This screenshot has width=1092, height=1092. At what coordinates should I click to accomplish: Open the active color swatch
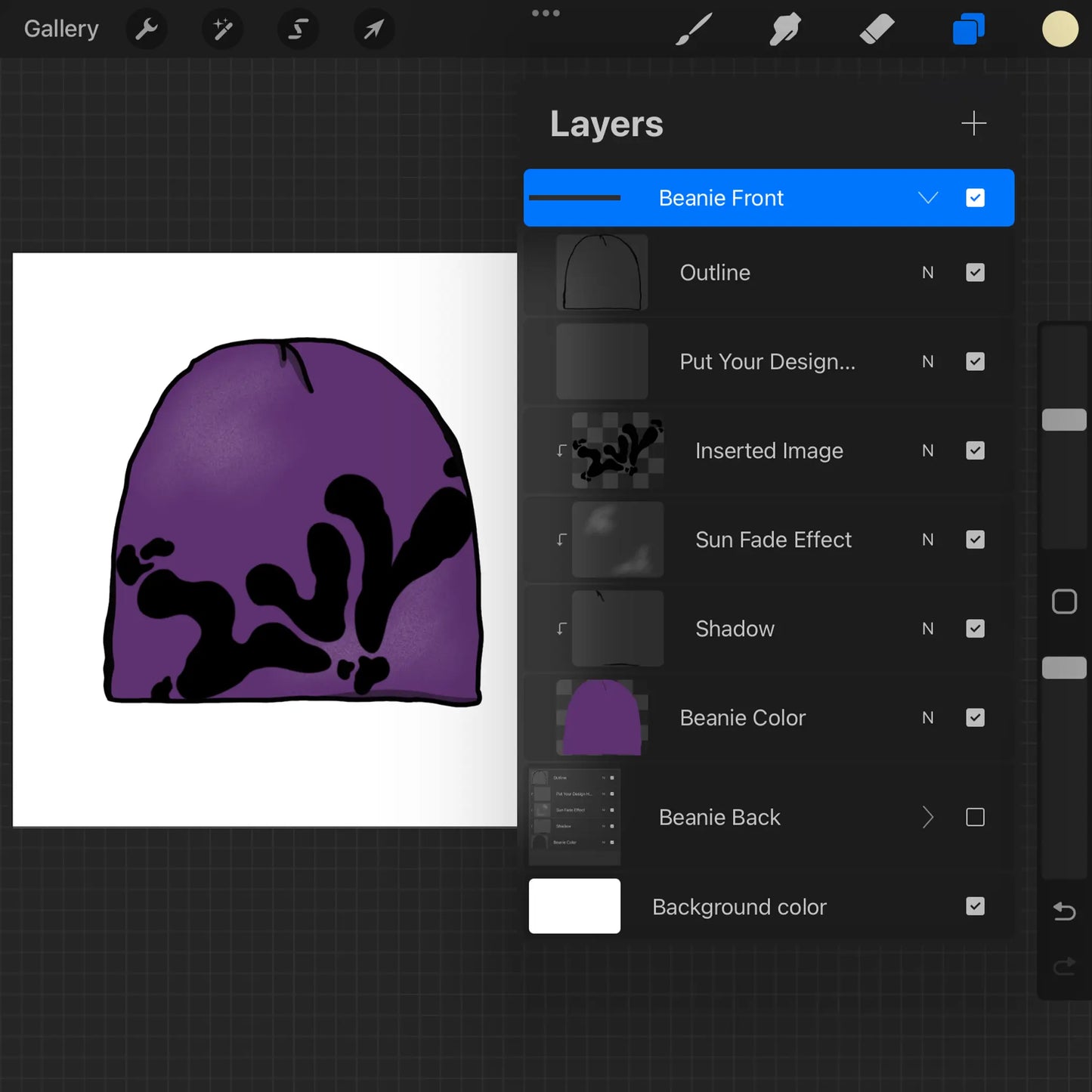(x=1060, y=29)
